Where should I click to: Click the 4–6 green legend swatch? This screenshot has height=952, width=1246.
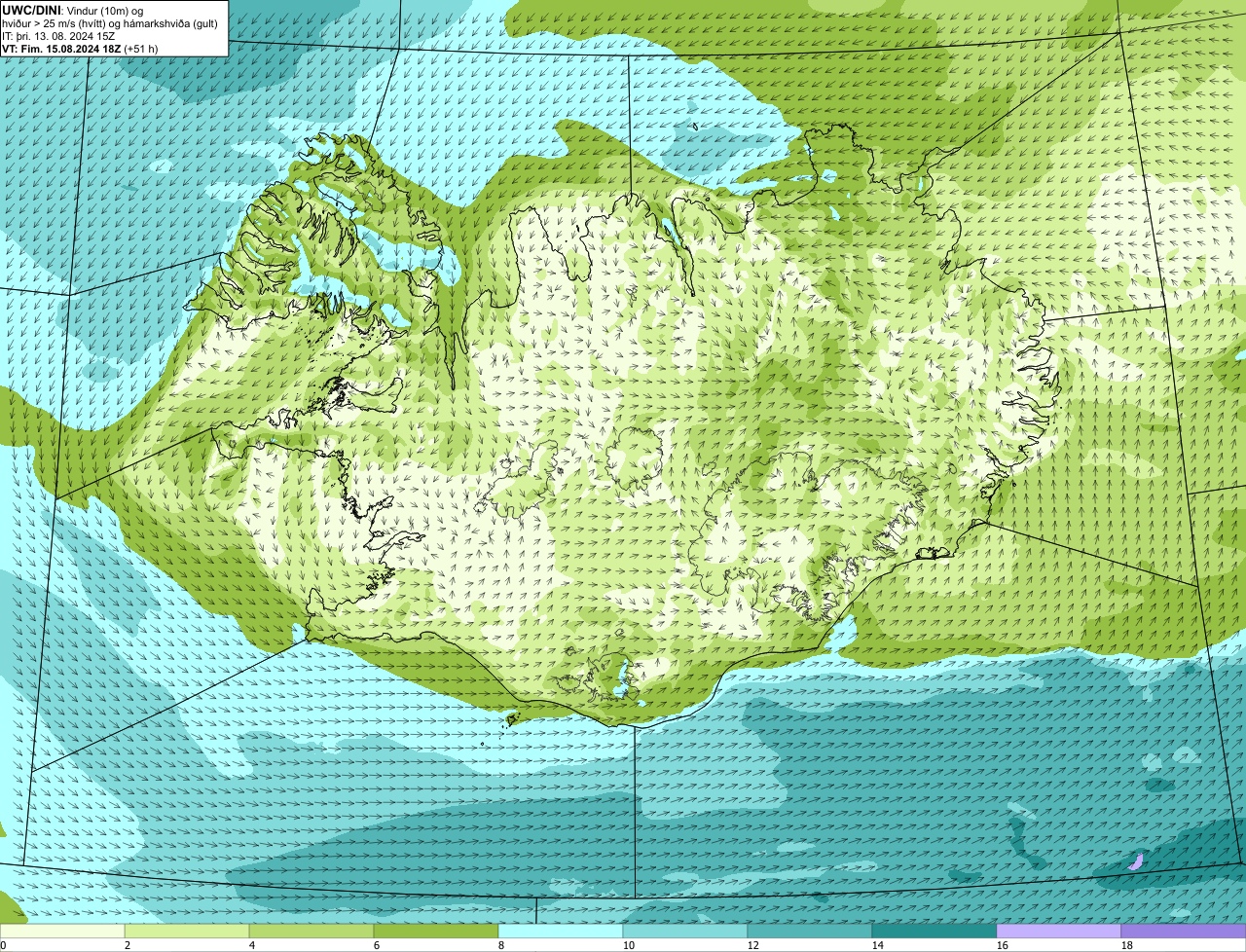tap(311, 932)
